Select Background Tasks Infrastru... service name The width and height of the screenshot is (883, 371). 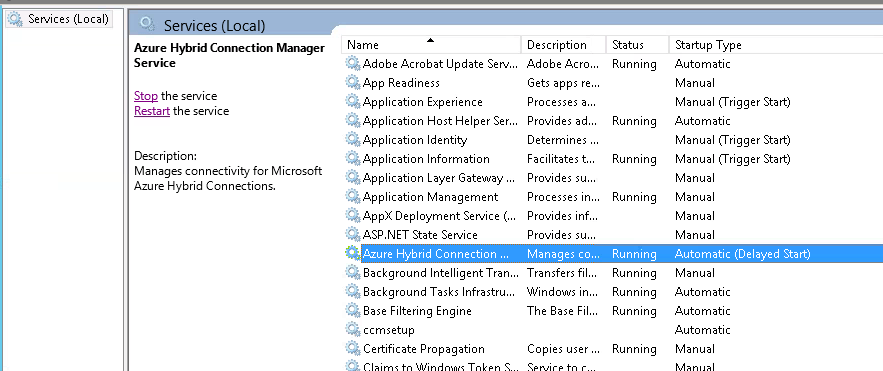(x=439, y=292)
